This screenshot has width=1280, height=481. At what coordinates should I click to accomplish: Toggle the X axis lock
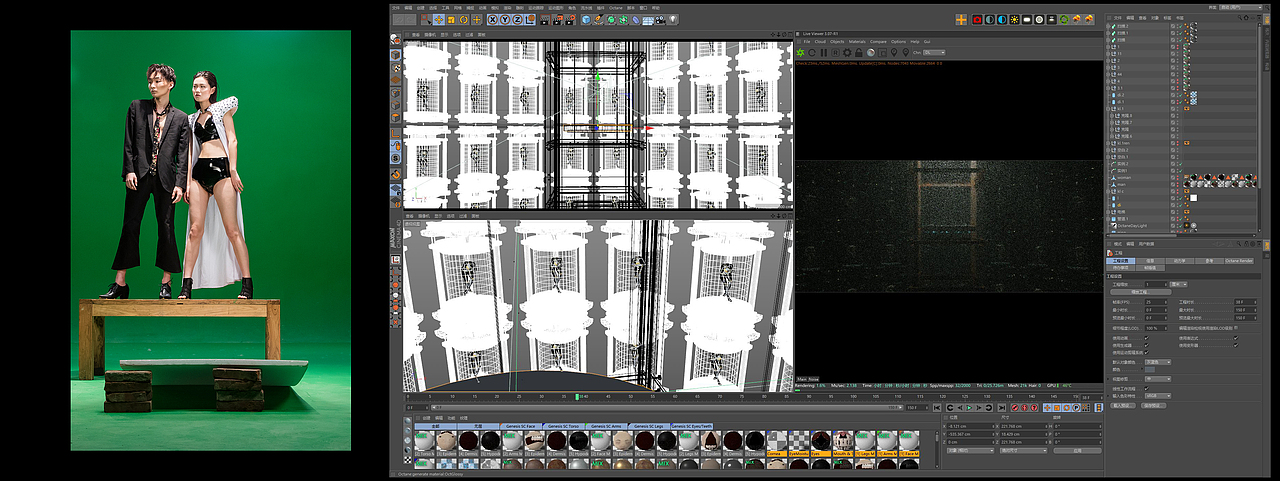coord(492,19)
